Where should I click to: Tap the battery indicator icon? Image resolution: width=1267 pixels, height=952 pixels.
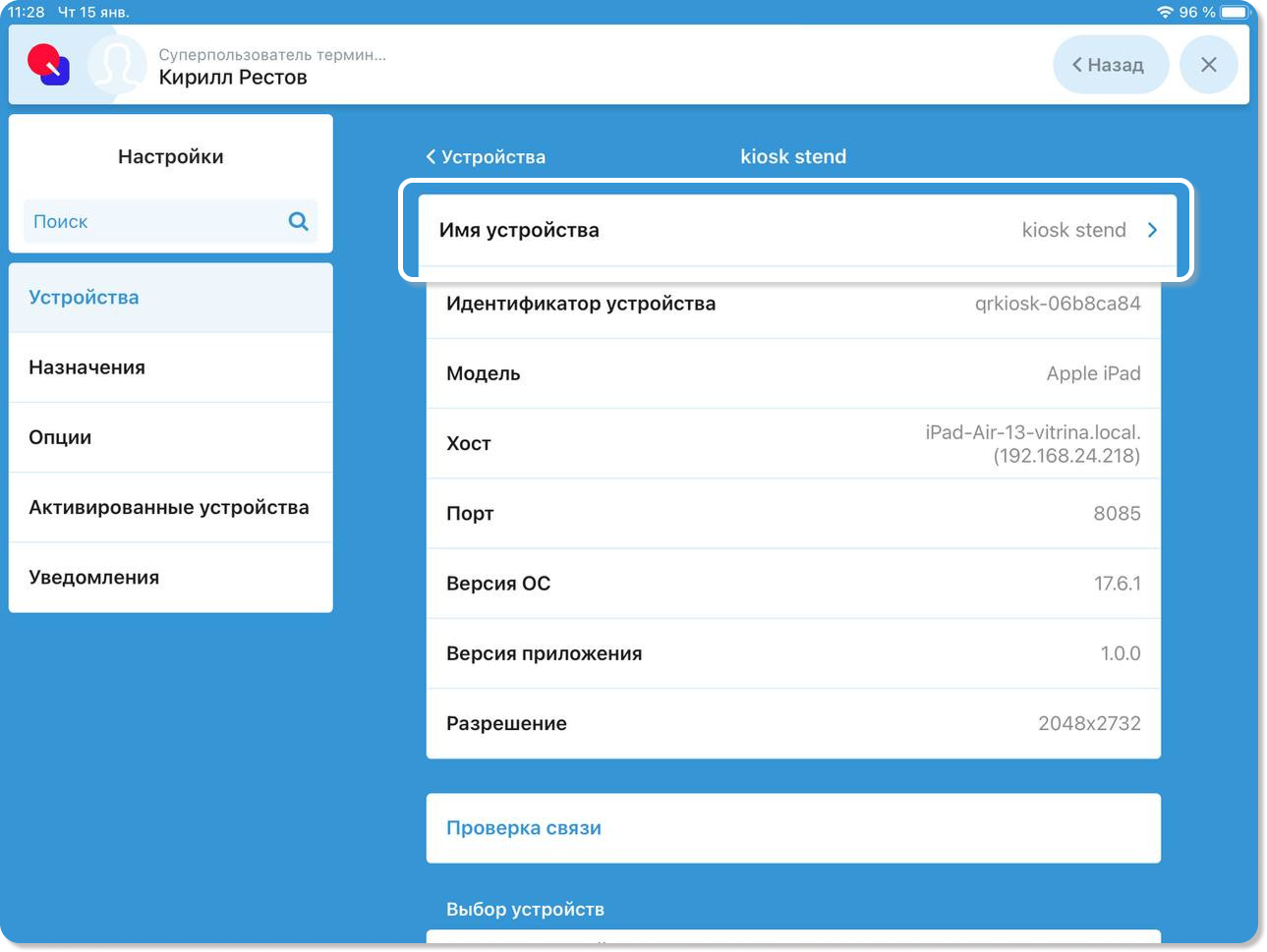1234,12
